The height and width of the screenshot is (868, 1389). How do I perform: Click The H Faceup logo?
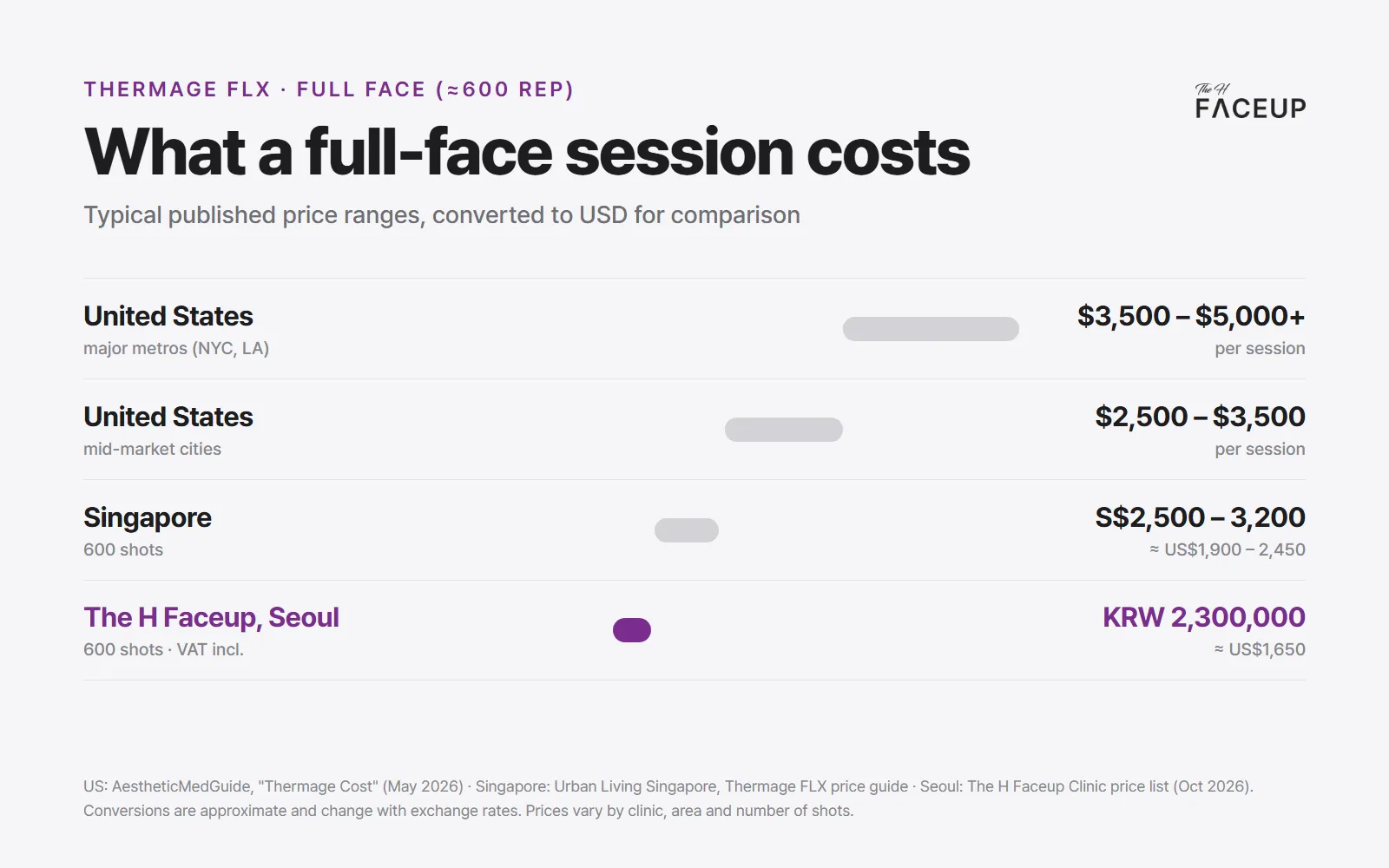pyautogui.click(x=1250, y=101)
